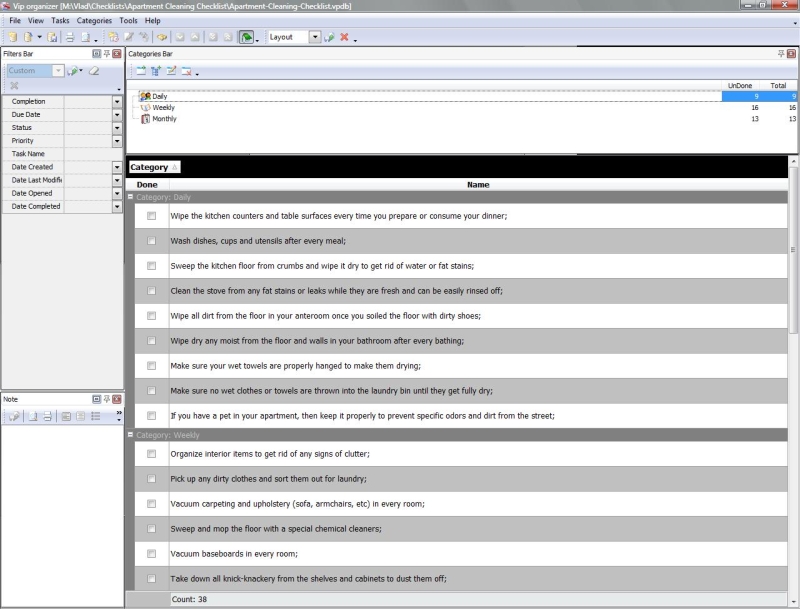Close the Filters Bar panel

point(117,52)
